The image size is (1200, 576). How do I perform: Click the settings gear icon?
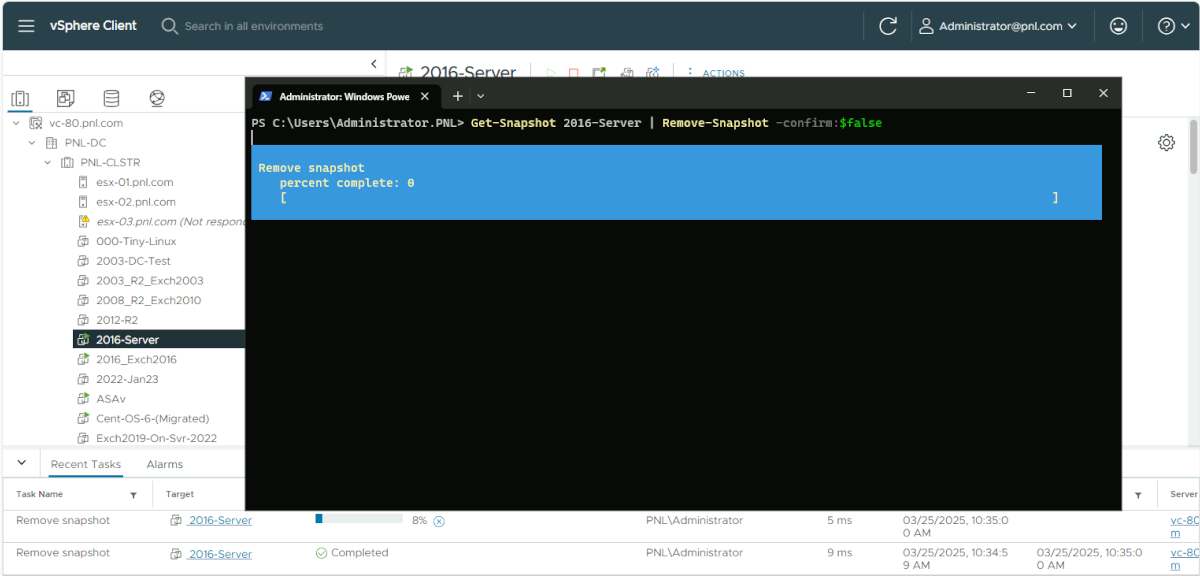[x=1166, y=142]
